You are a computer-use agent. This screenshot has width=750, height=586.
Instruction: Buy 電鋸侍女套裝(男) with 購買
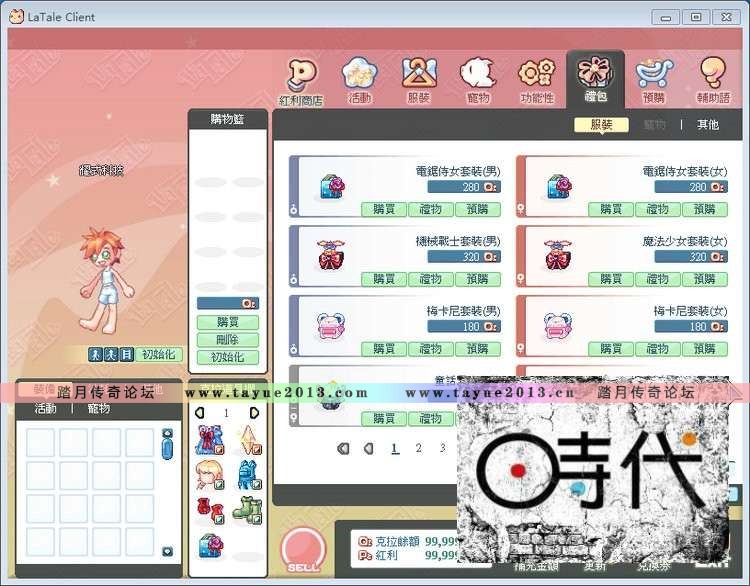tap(384, 209)
